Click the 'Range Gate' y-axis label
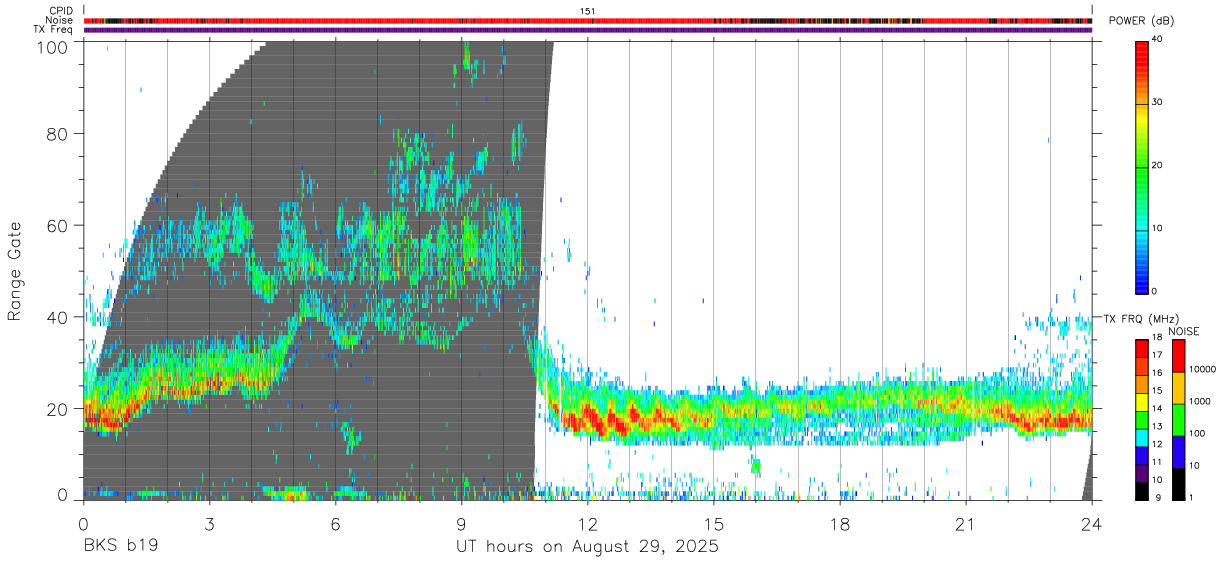 coord(15,271)
